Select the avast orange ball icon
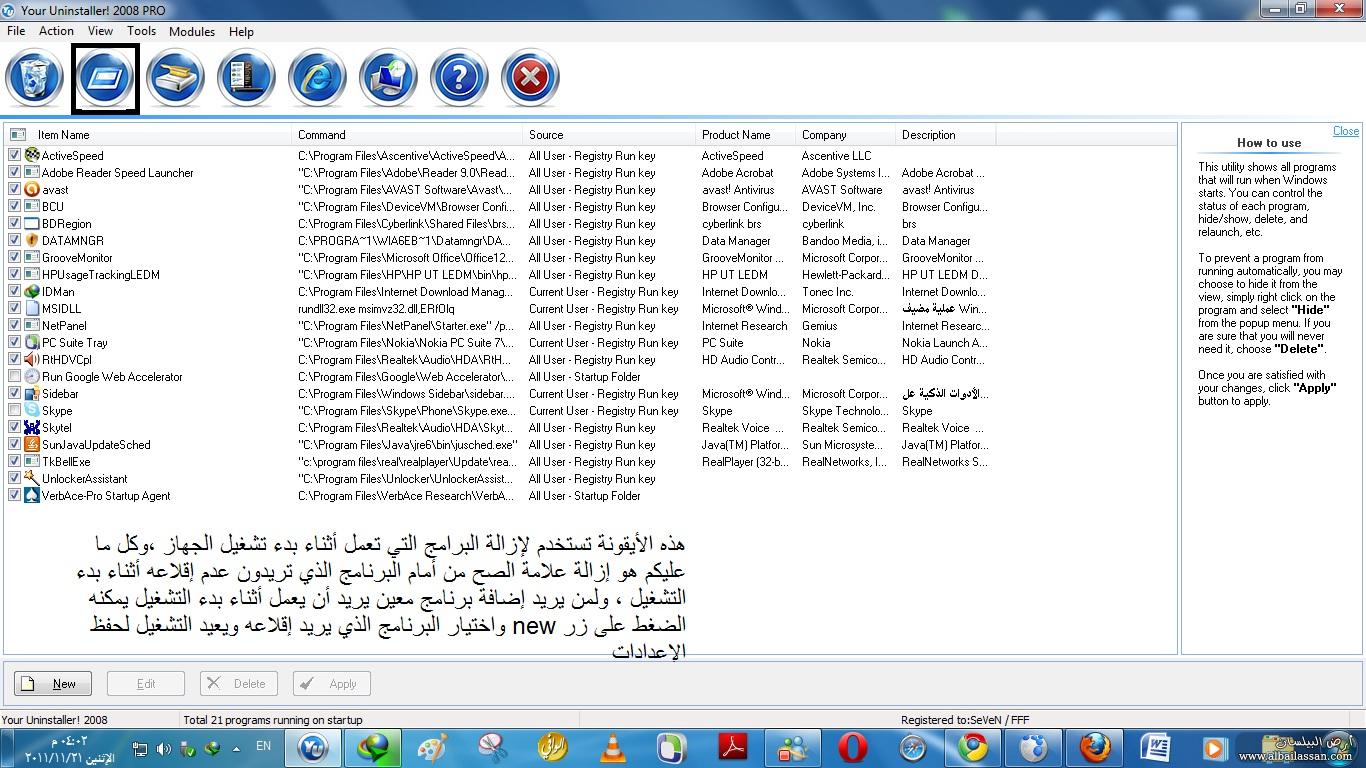1366x768 pixels. (32, 189)
